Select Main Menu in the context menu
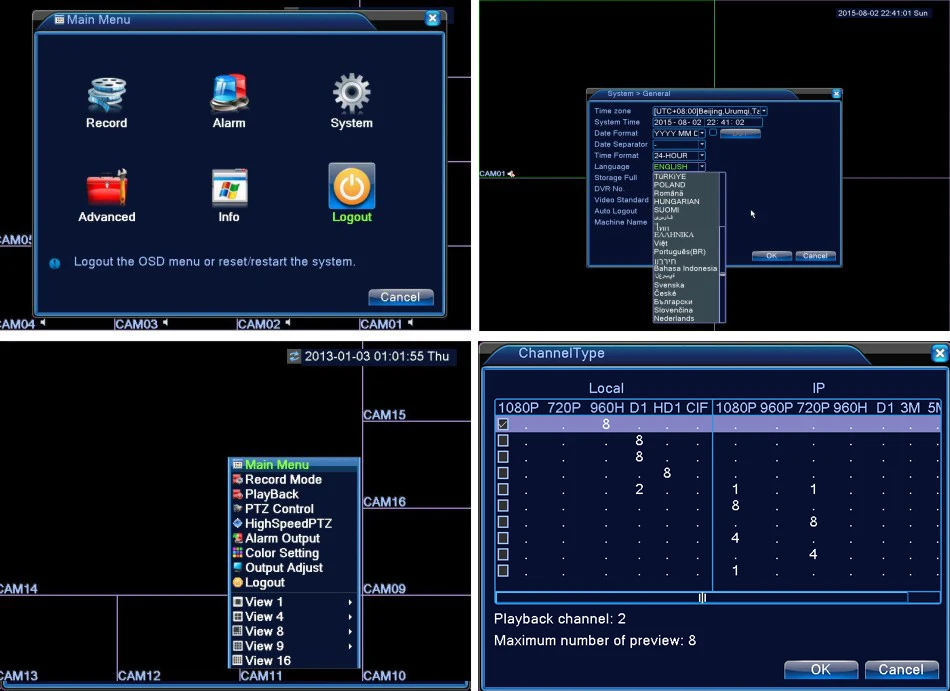Viewport: 950px width, 691px height. 295,465
